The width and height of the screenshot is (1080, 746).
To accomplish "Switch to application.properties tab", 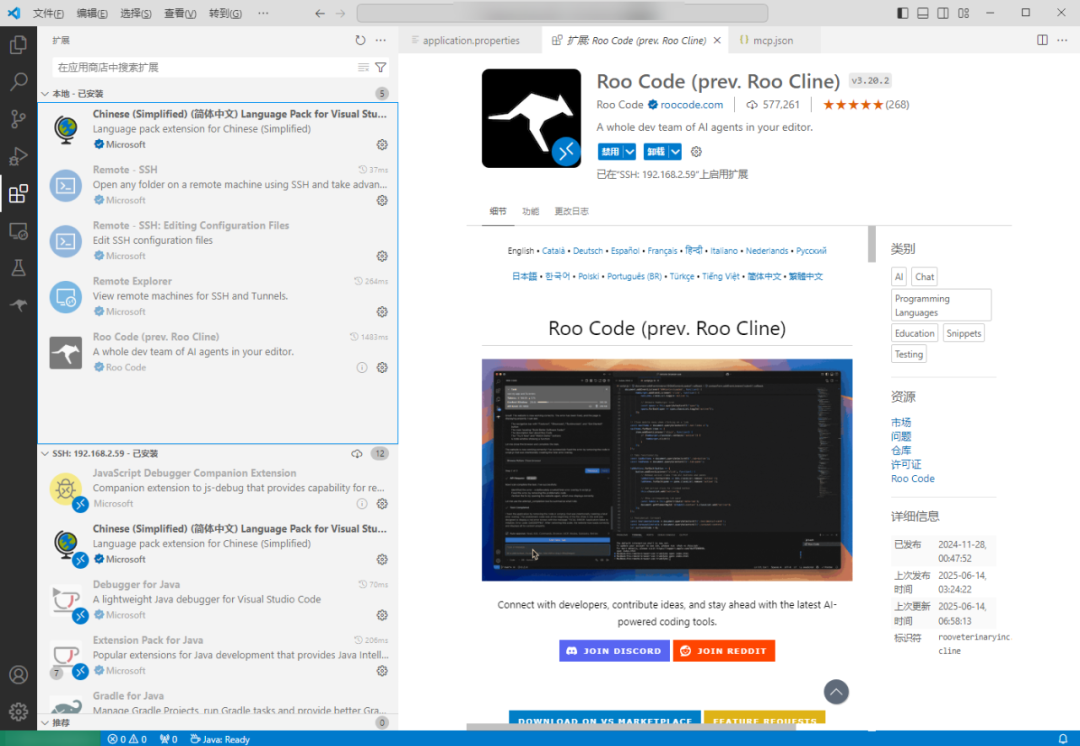I will point(471,41).
